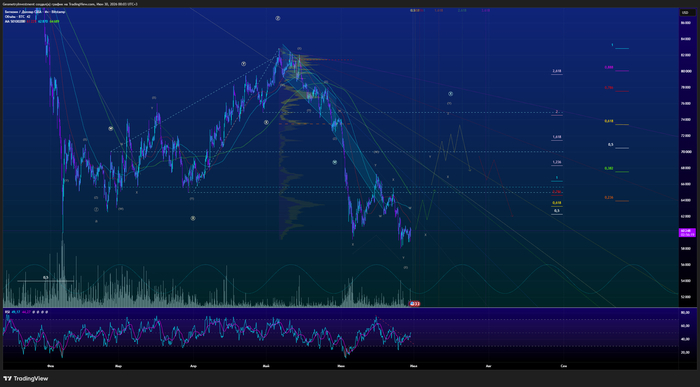The width and height of the screenshot is (700, 387).
Task: Click the Bitcoin / US Dollar symbol title
Action: (x=35, y=12)
